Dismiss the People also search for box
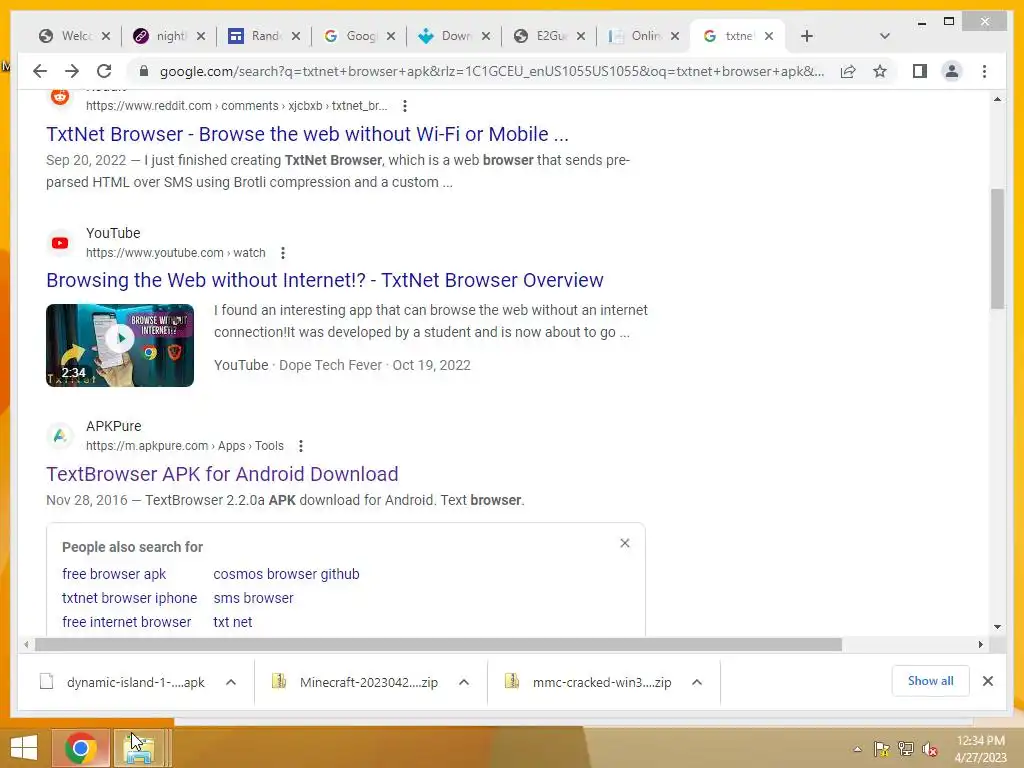The image size is (1024, 768). point(625,543)
